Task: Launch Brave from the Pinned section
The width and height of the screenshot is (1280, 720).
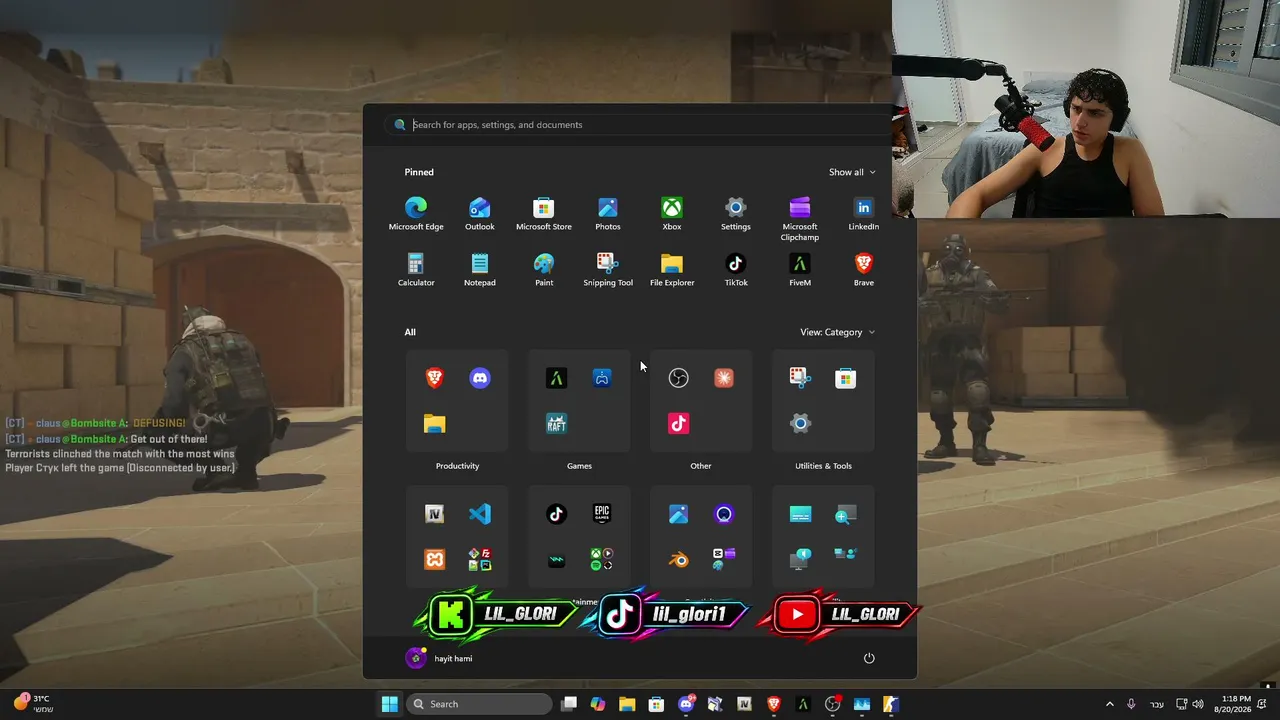Action: pos(864,269)
